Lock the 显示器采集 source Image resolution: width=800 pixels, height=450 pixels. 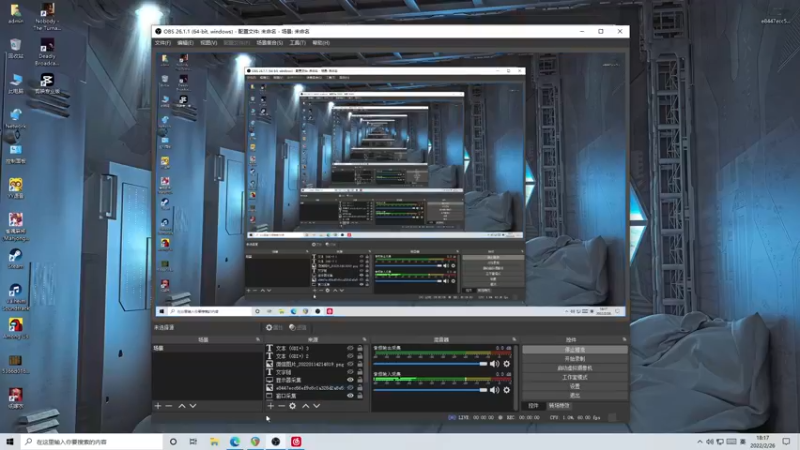[x=360, y=380]
